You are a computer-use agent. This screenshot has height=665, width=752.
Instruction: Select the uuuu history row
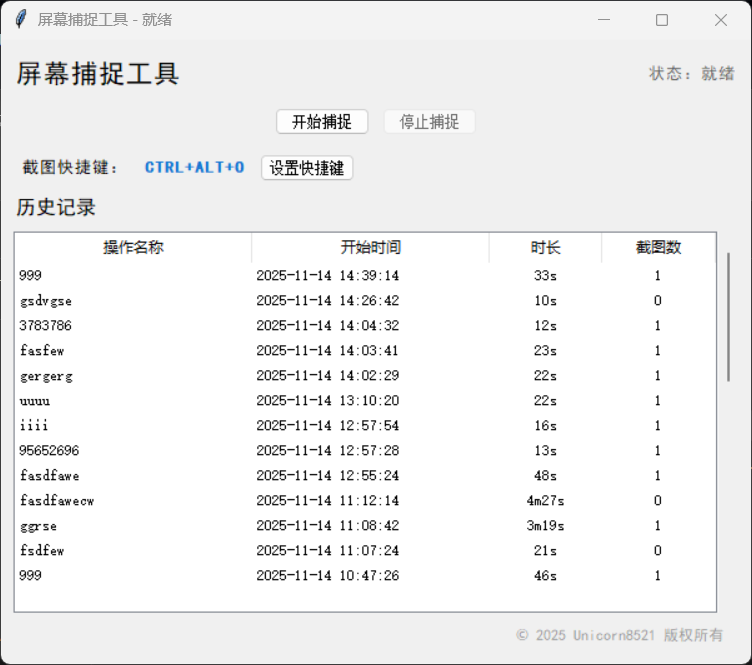pyautogui.click(x=365, y=400)
